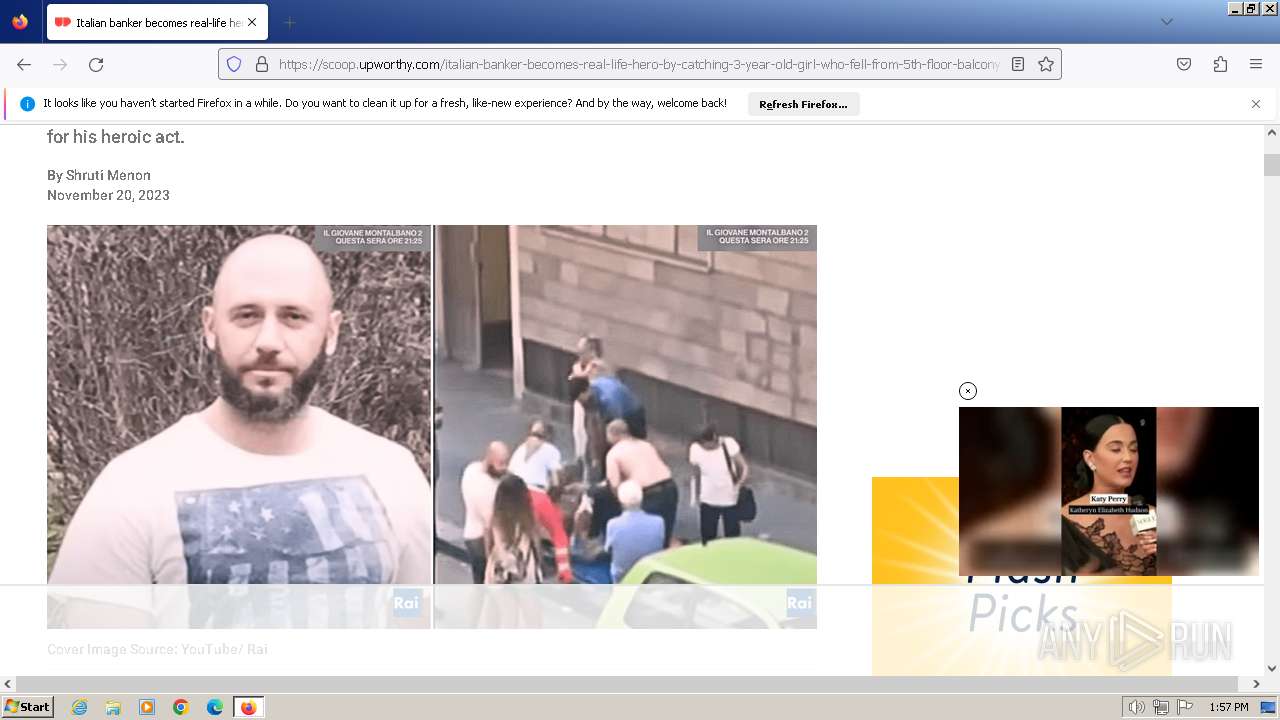
Task: Click the date November 20, 2023
Action: click(x=108, y=195)
